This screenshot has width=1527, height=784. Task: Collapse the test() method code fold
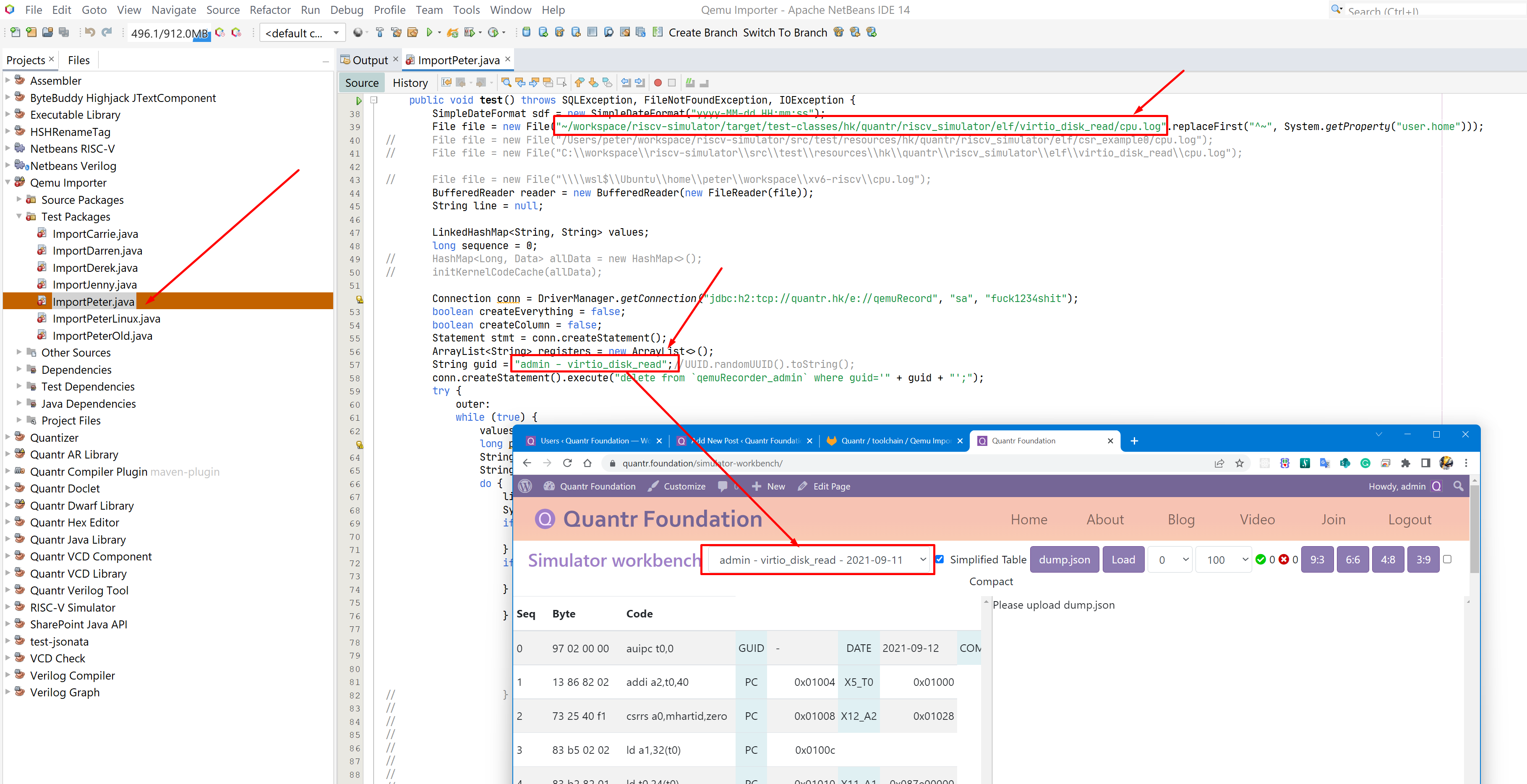(x=373, y=100)
